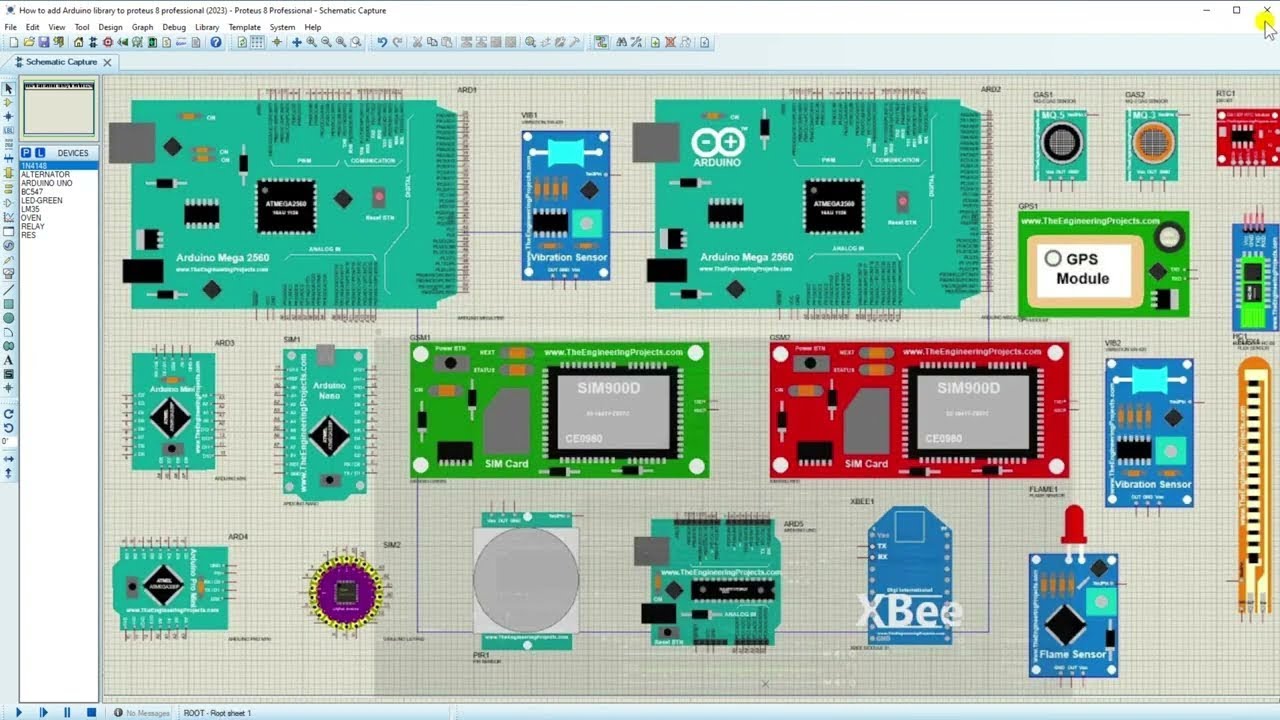Screen dimensions: 1280x720
Task: Go to the Home page icon
Action: point(79,42)
